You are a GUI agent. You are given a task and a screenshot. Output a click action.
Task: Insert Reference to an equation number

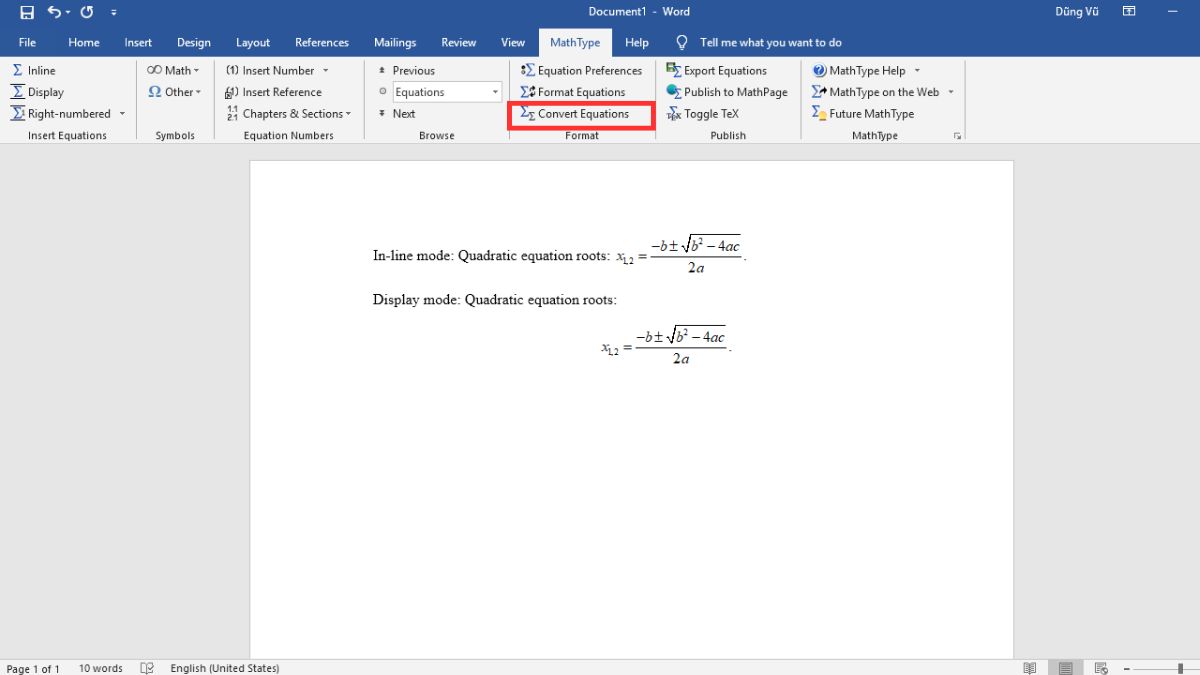[280, 91]
